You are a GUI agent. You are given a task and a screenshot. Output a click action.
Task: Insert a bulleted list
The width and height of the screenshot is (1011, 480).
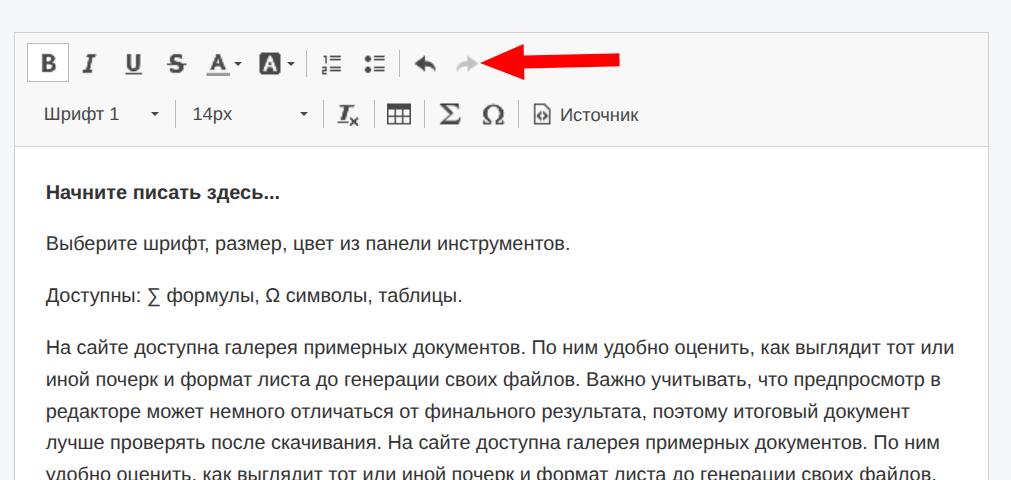click(375, 63)
